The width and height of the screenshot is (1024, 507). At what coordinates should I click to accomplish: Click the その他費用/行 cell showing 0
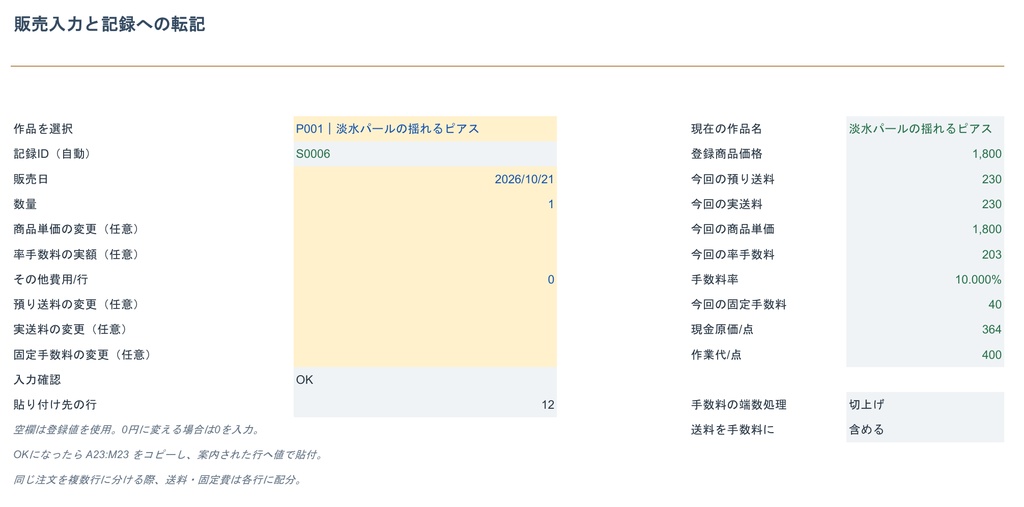425,280
